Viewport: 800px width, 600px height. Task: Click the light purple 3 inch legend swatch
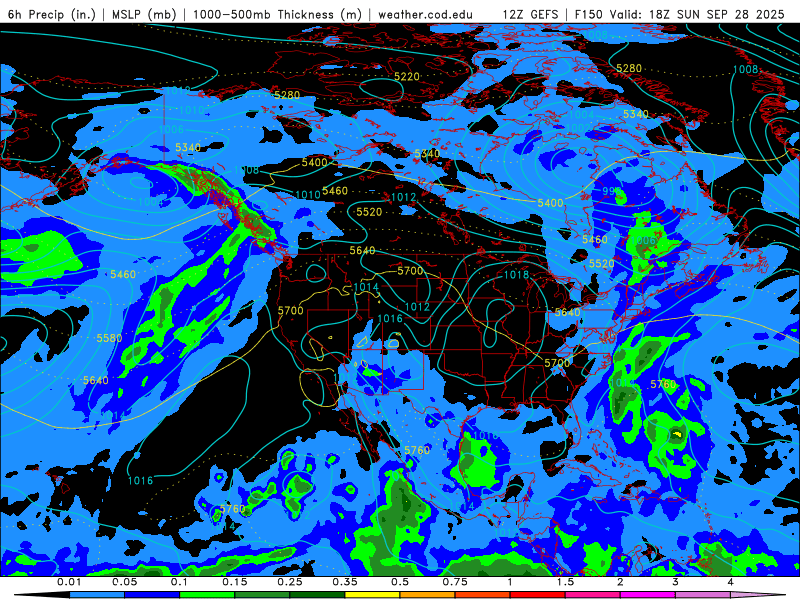coord(703,595)
